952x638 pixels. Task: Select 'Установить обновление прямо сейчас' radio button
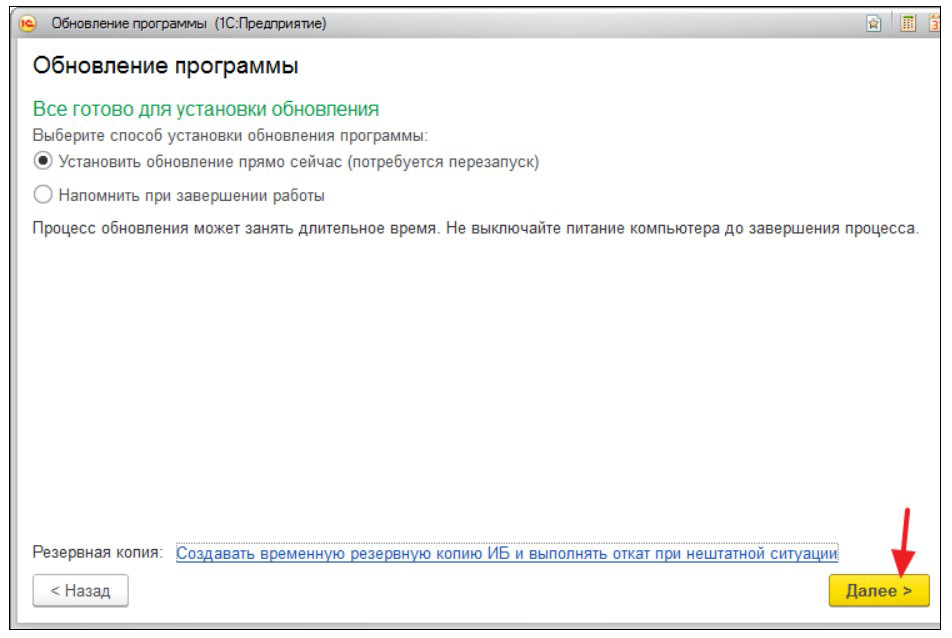point(43,161)
